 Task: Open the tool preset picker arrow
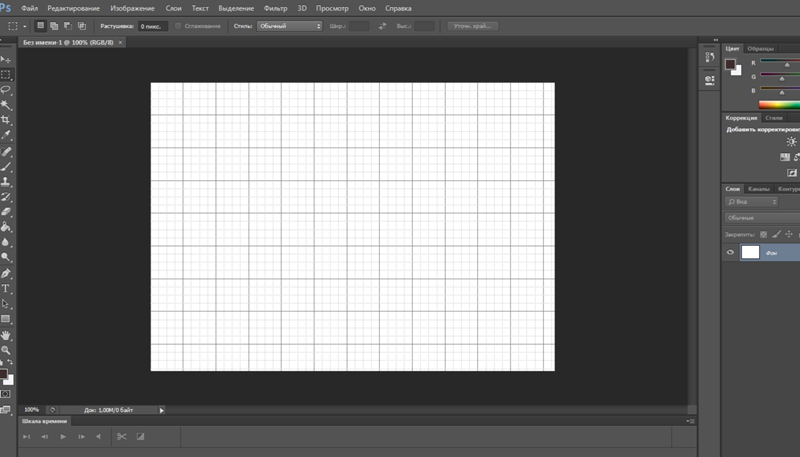click(x=24, y=26)
